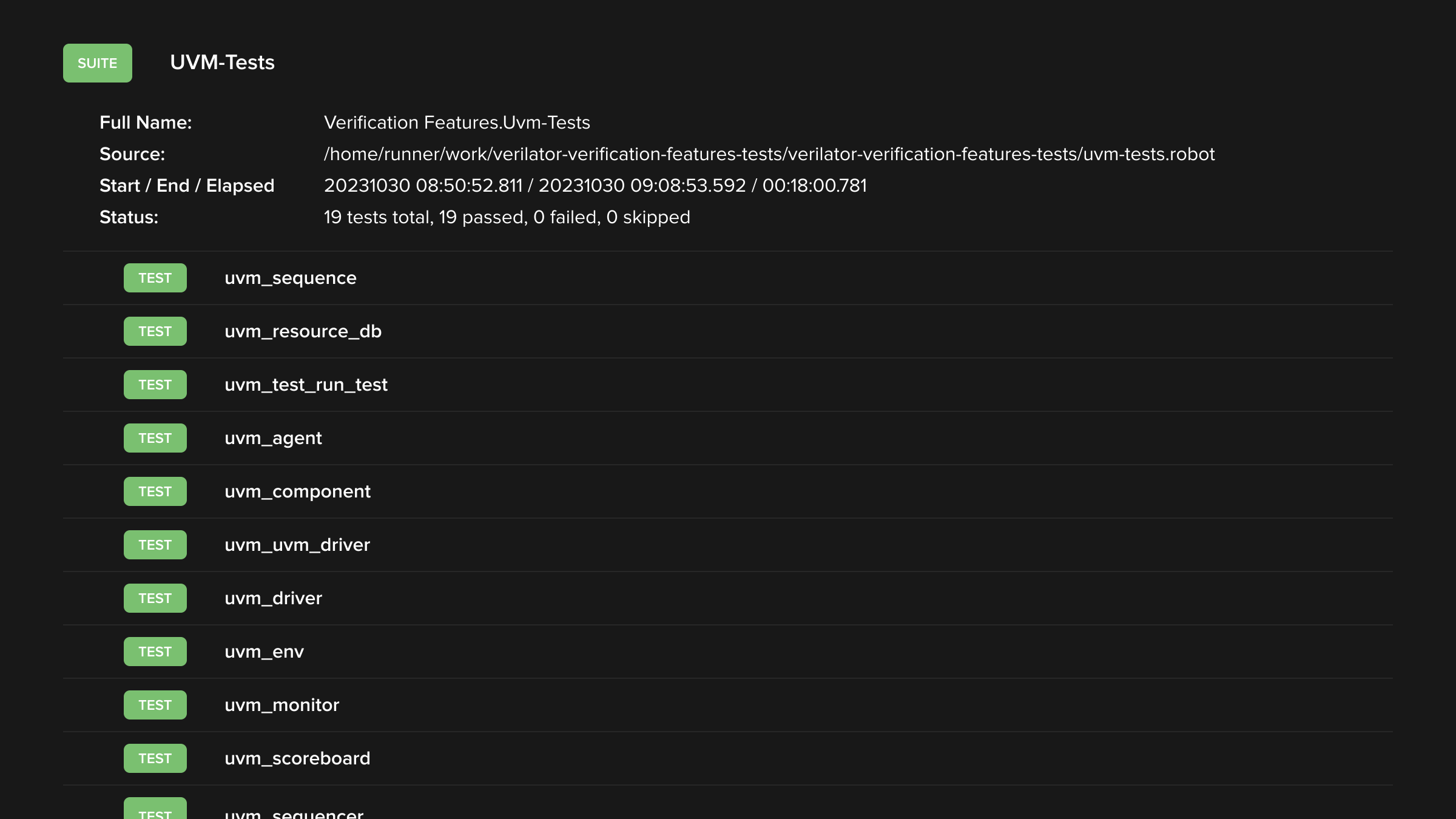Open the UVM-Tests suite title
Viewport: 1456px width, 819px height.
click(x=222, y=62)
